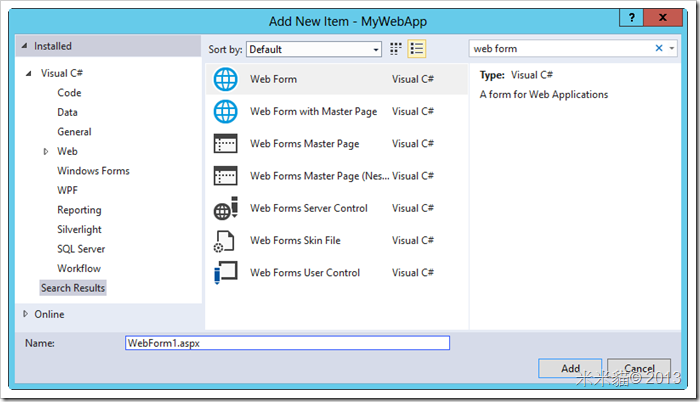
Task: Select the Code category
Action: (69, 93)
